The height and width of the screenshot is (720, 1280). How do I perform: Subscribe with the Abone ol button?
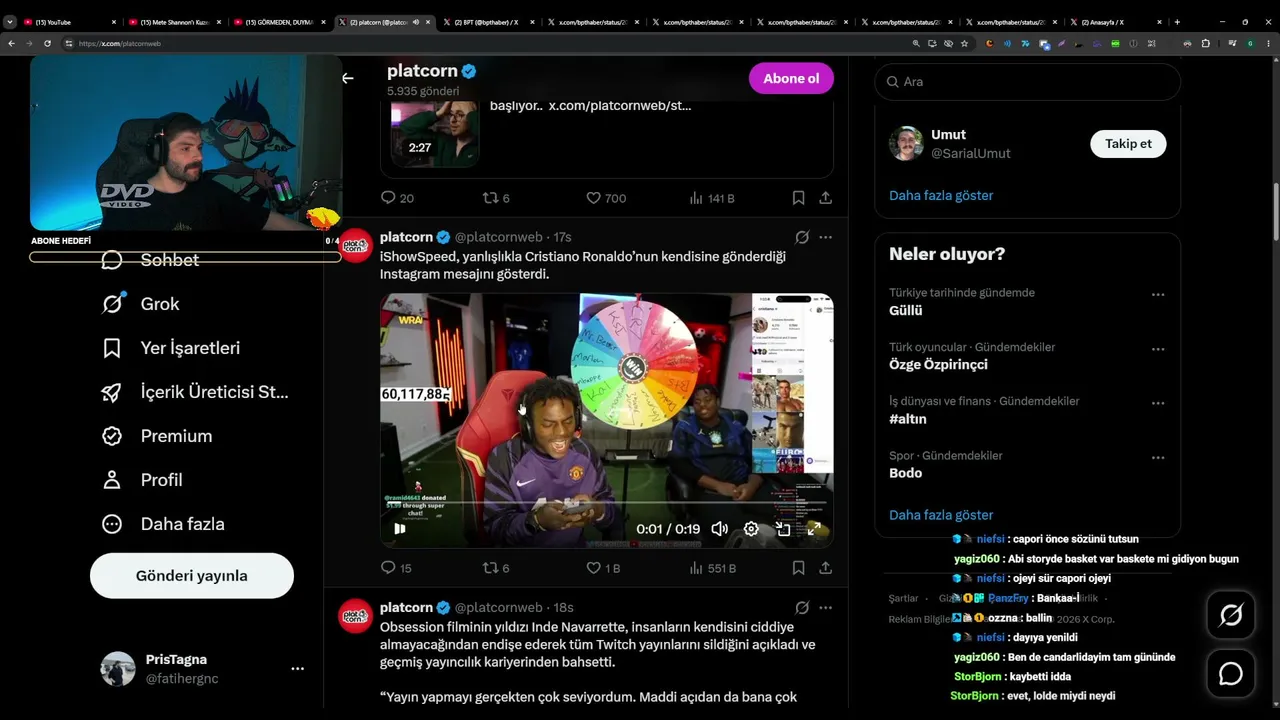(791, 79)
